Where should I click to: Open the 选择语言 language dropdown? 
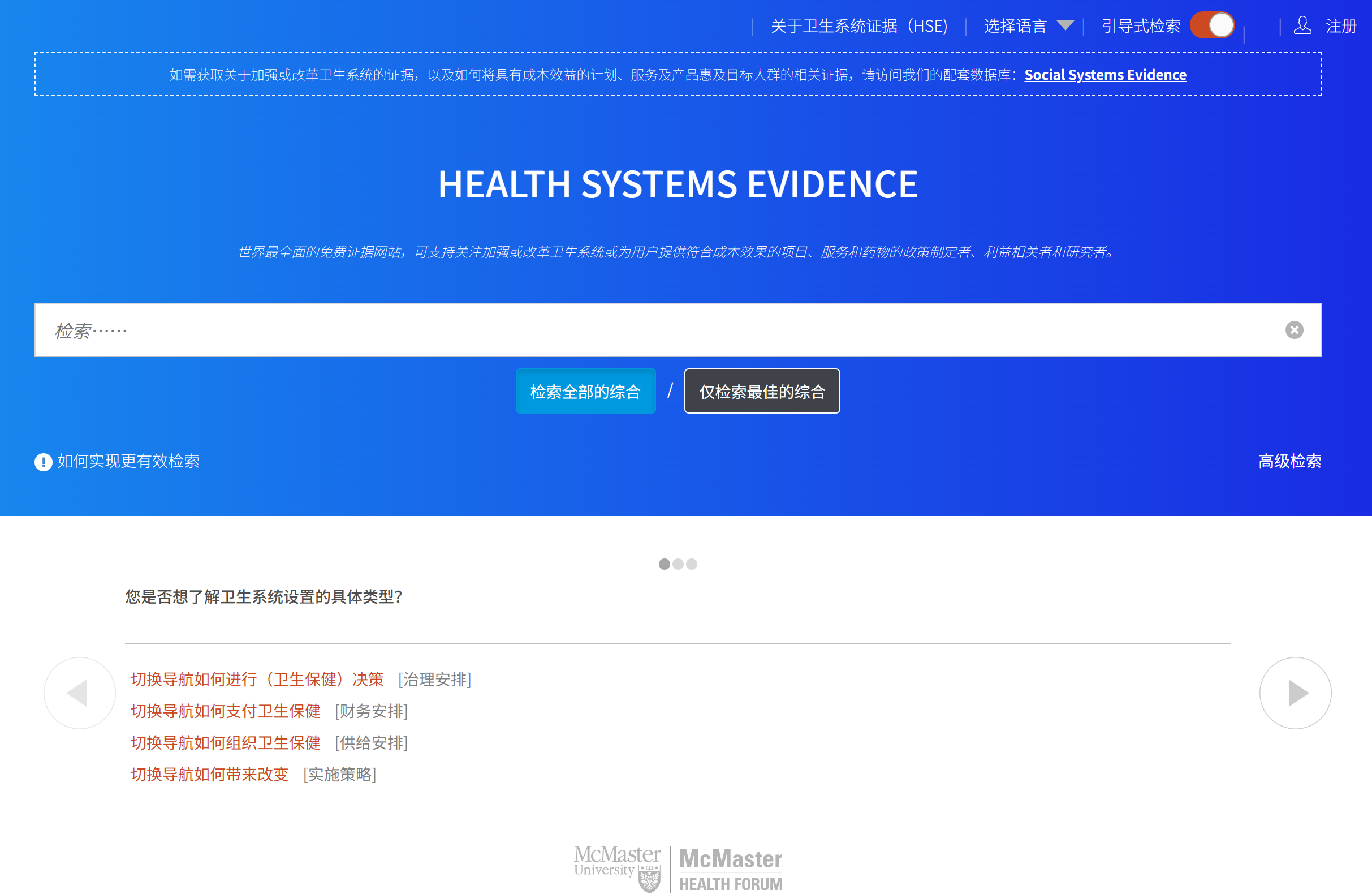(1027, 26)
